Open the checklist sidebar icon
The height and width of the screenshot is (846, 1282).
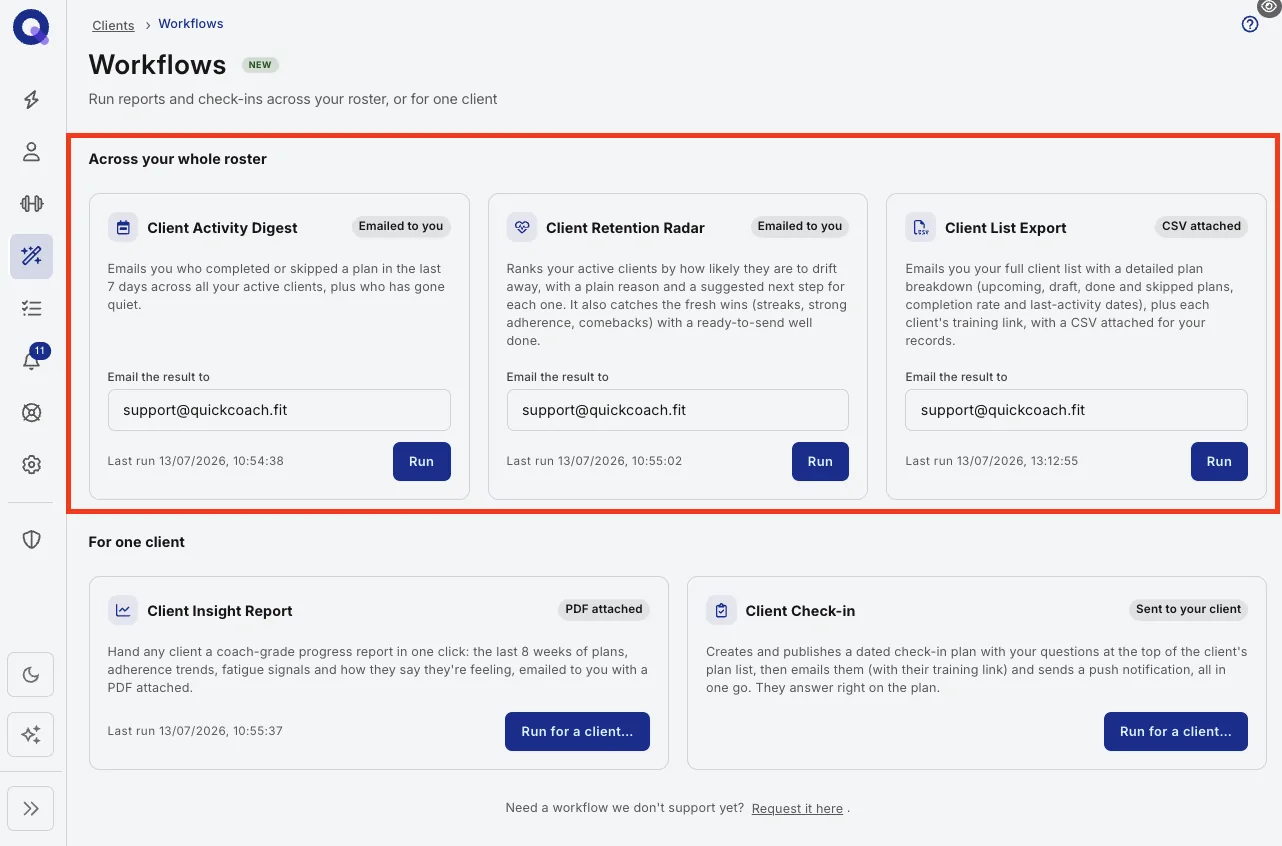tap(31, 309)
